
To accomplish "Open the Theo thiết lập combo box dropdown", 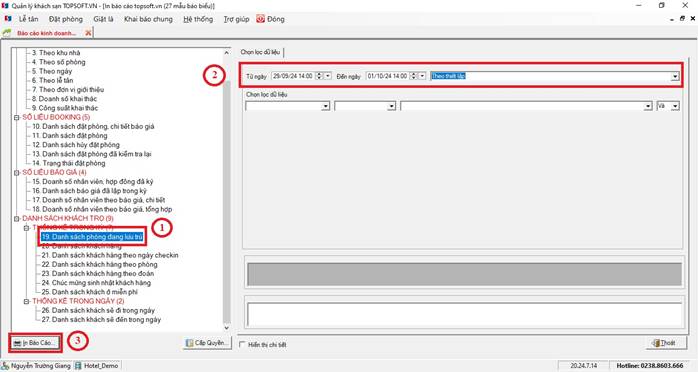I will (x=675, y=76).
